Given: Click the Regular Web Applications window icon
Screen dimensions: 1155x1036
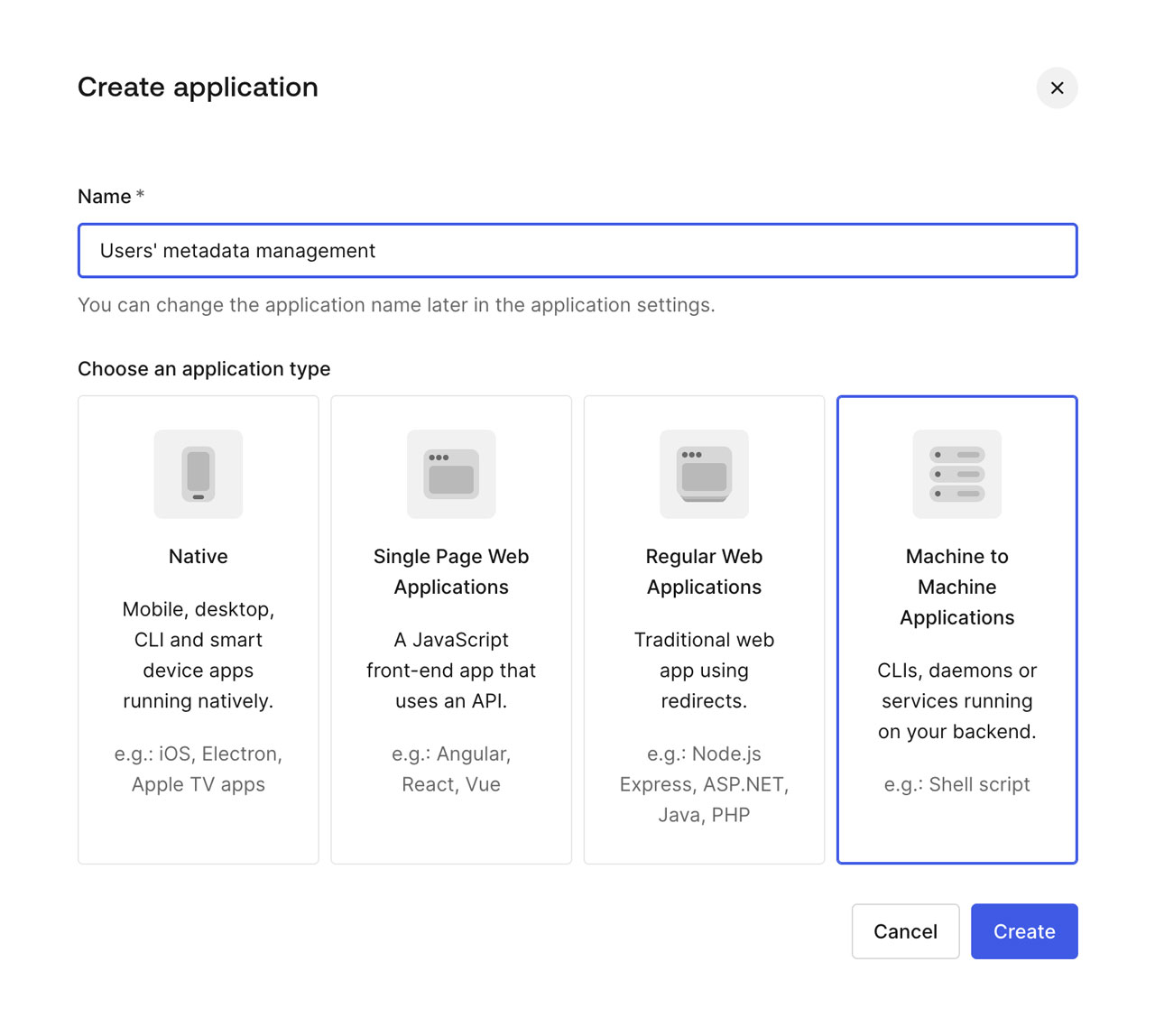Looking at the screenshot, I should click(704, 475).
